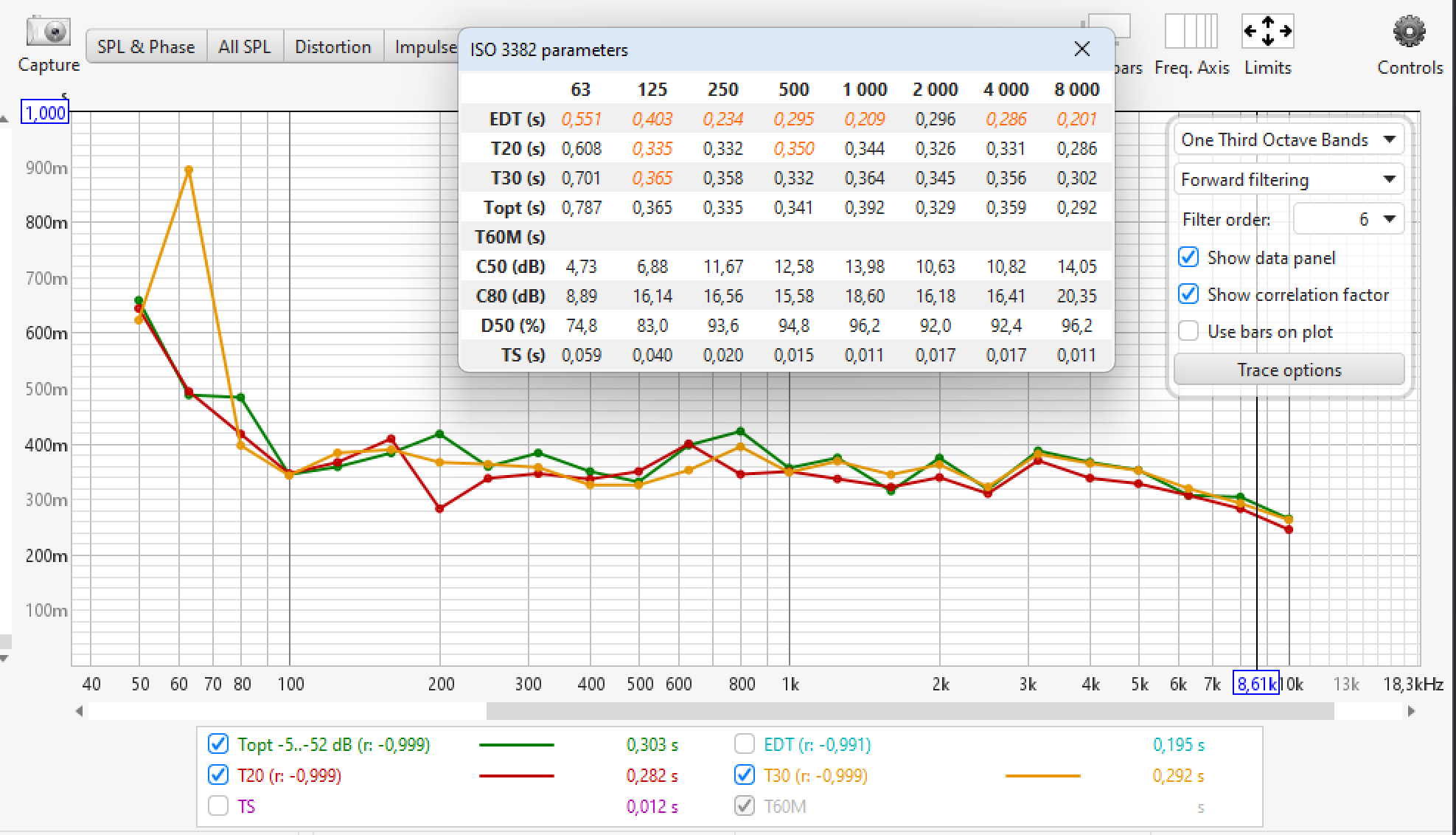Click the C80 value 20,35

pos(1077,296)
